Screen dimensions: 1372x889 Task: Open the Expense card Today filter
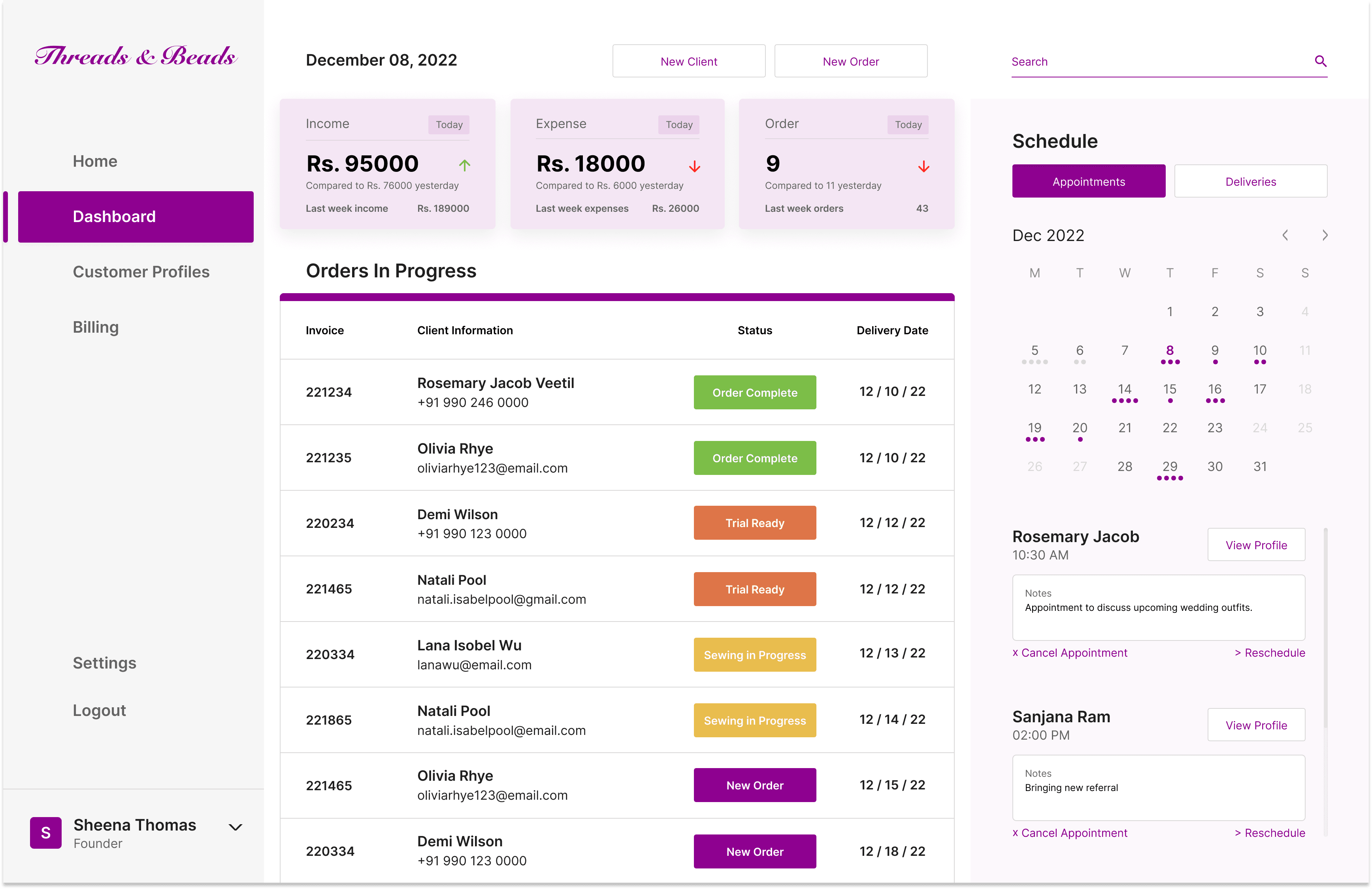678,124
